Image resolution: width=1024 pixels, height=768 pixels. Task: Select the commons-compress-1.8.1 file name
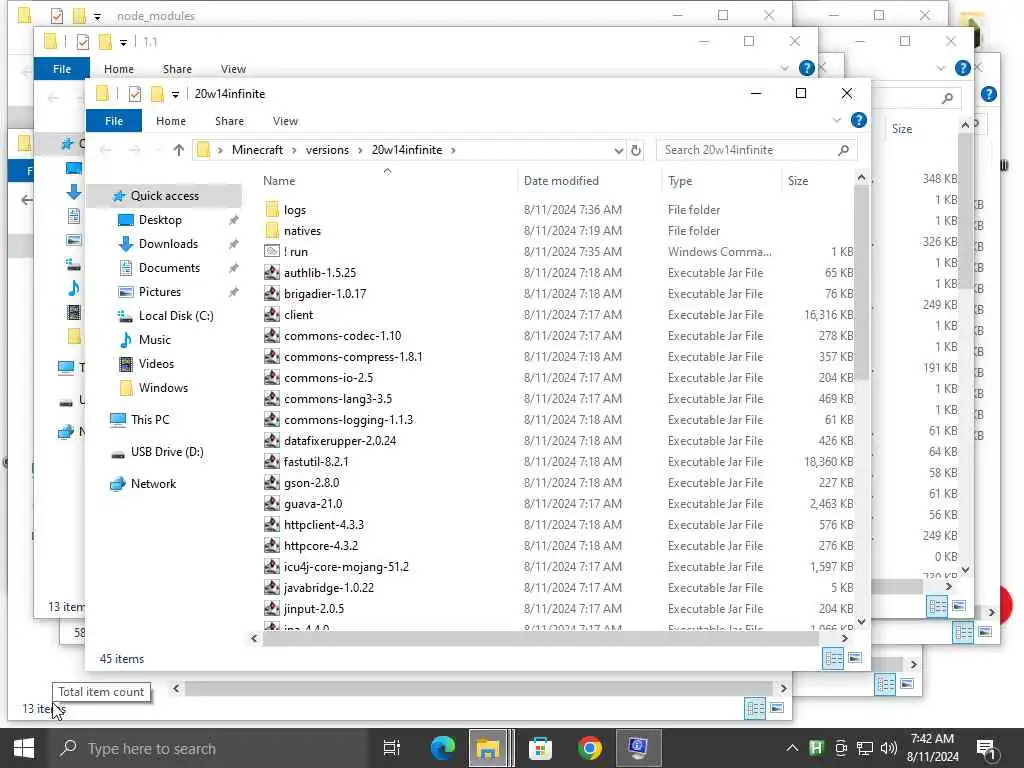[353, 357]
